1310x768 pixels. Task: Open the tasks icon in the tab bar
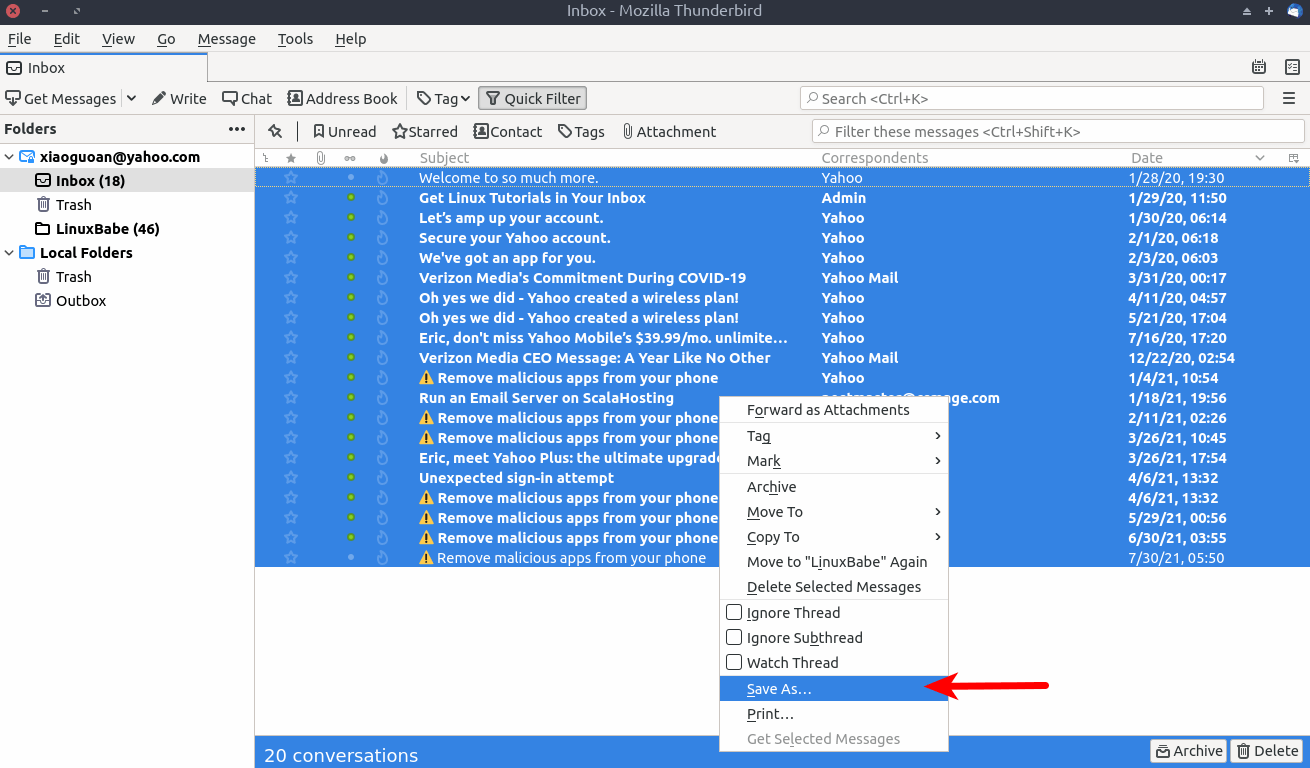(x=1292, y=67)
